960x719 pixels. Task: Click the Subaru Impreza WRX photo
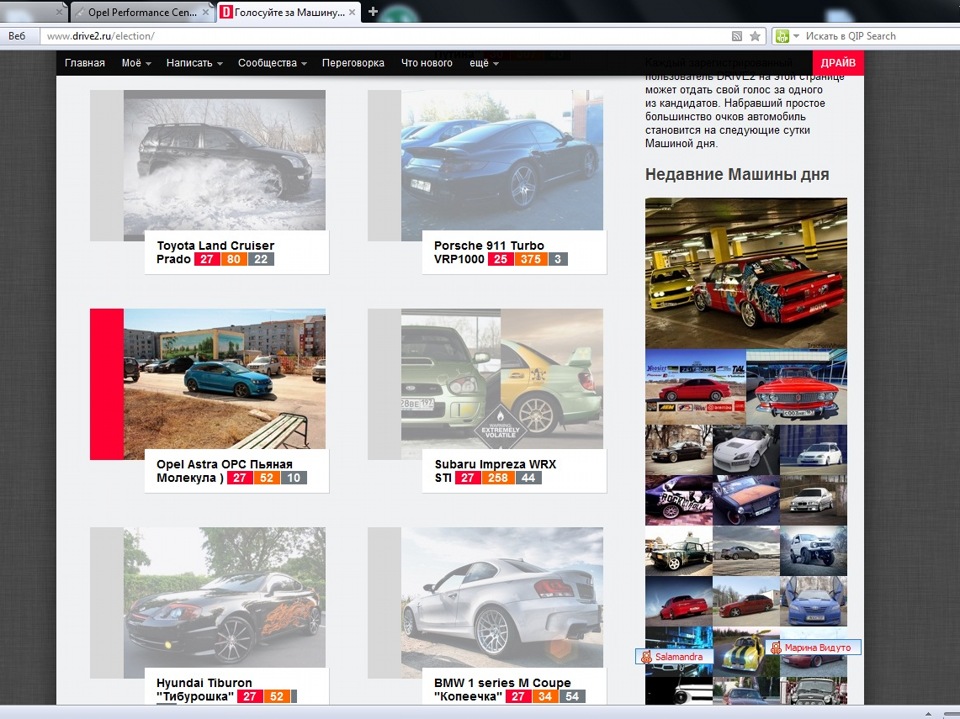click(502, 379)
